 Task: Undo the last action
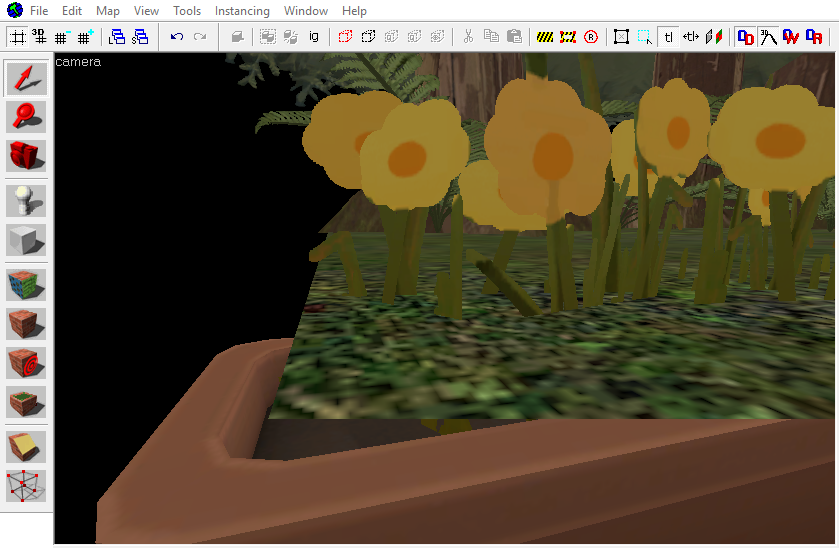[x=177, y=37]
